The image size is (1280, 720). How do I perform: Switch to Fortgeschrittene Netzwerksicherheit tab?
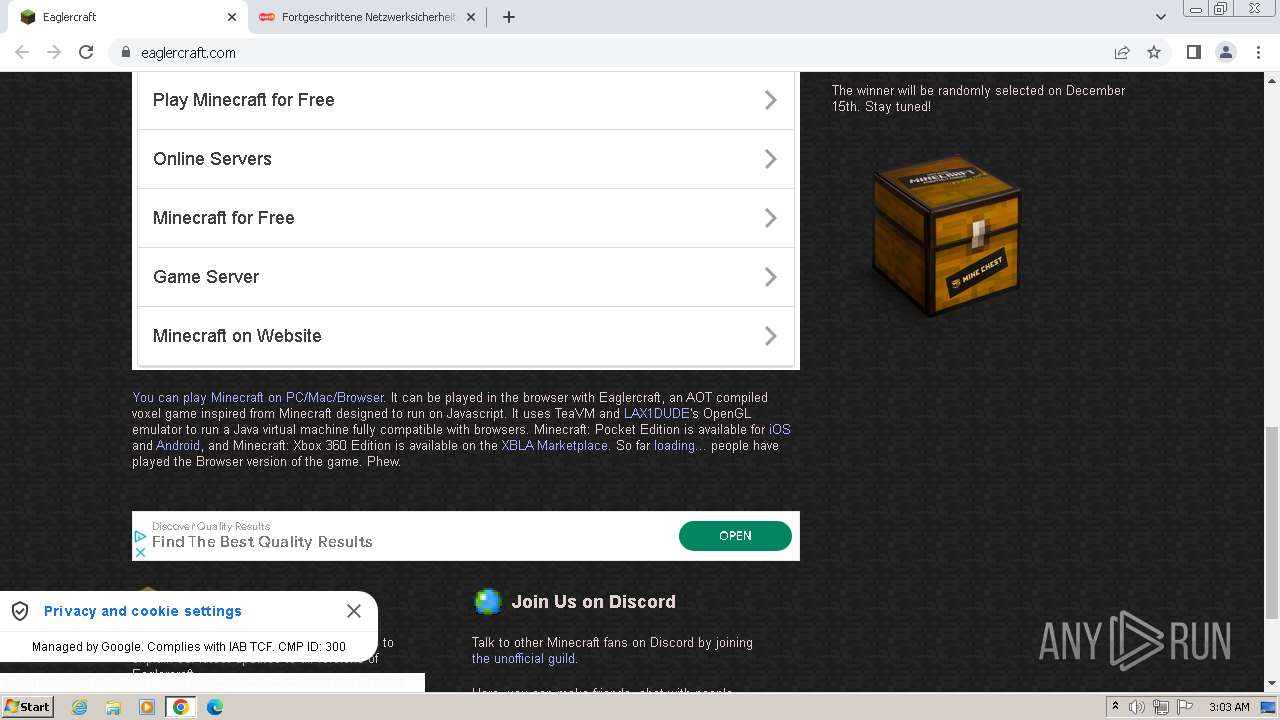coord(367,17)
